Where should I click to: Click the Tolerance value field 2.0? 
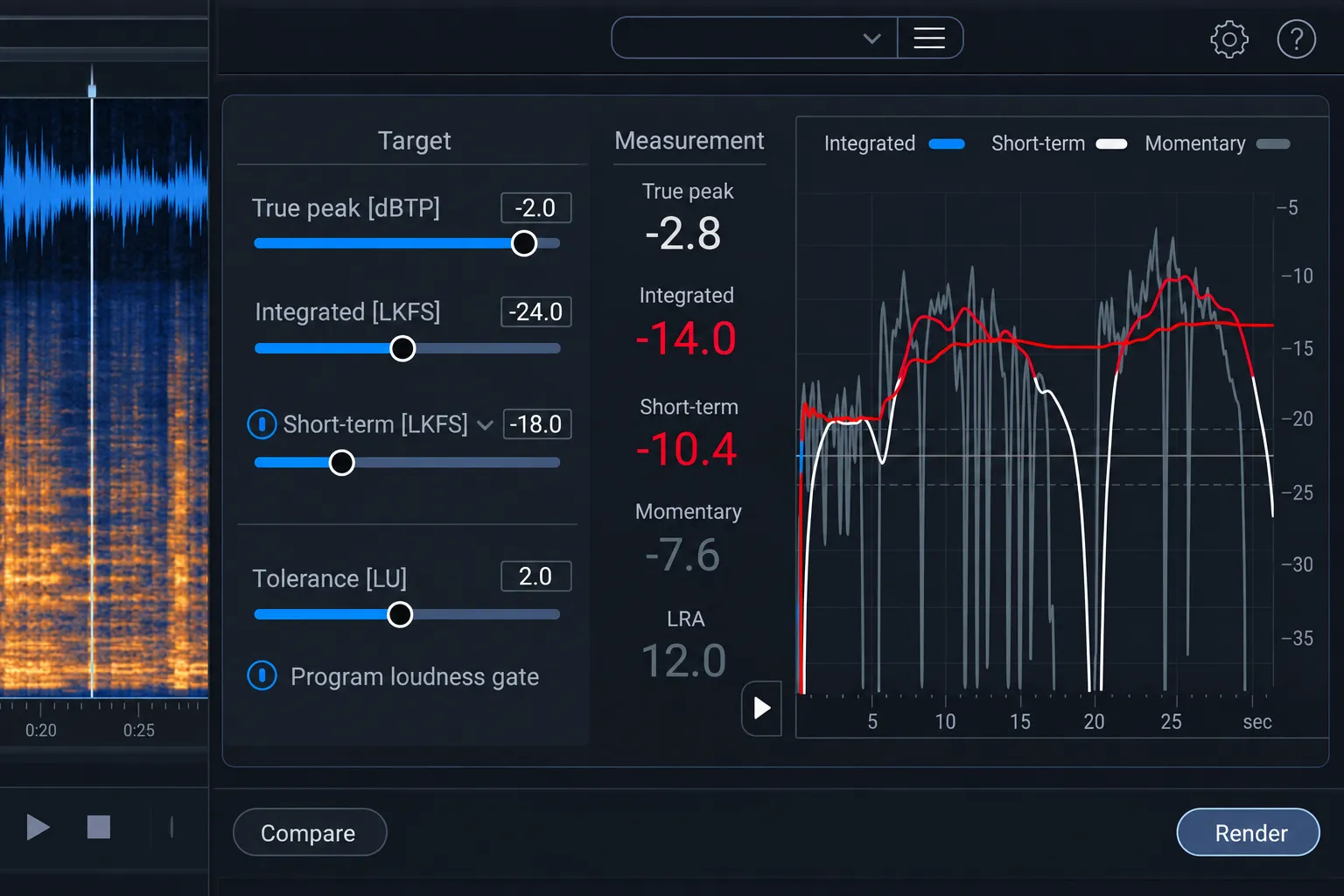pos(535,577)
